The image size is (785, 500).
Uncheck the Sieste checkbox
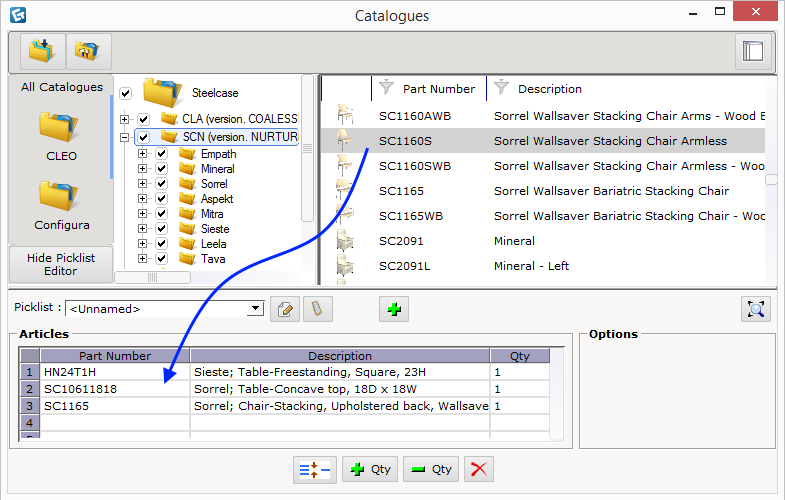tap(161, 229)
